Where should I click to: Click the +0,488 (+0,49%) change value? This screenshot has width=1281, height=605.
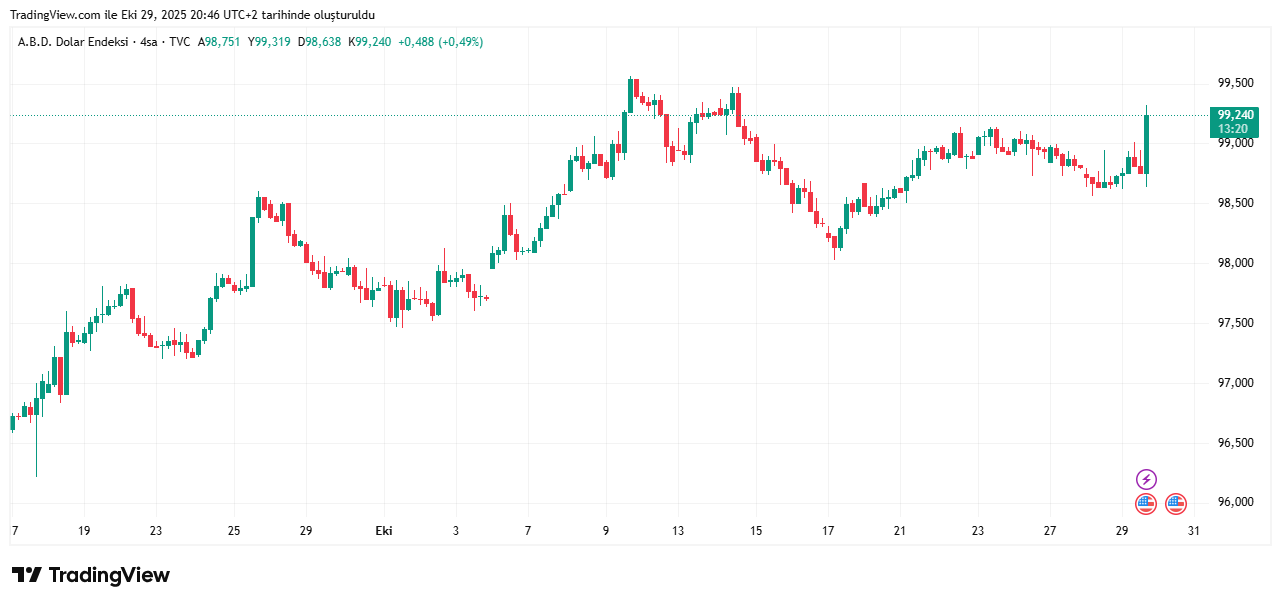point(440,42)
